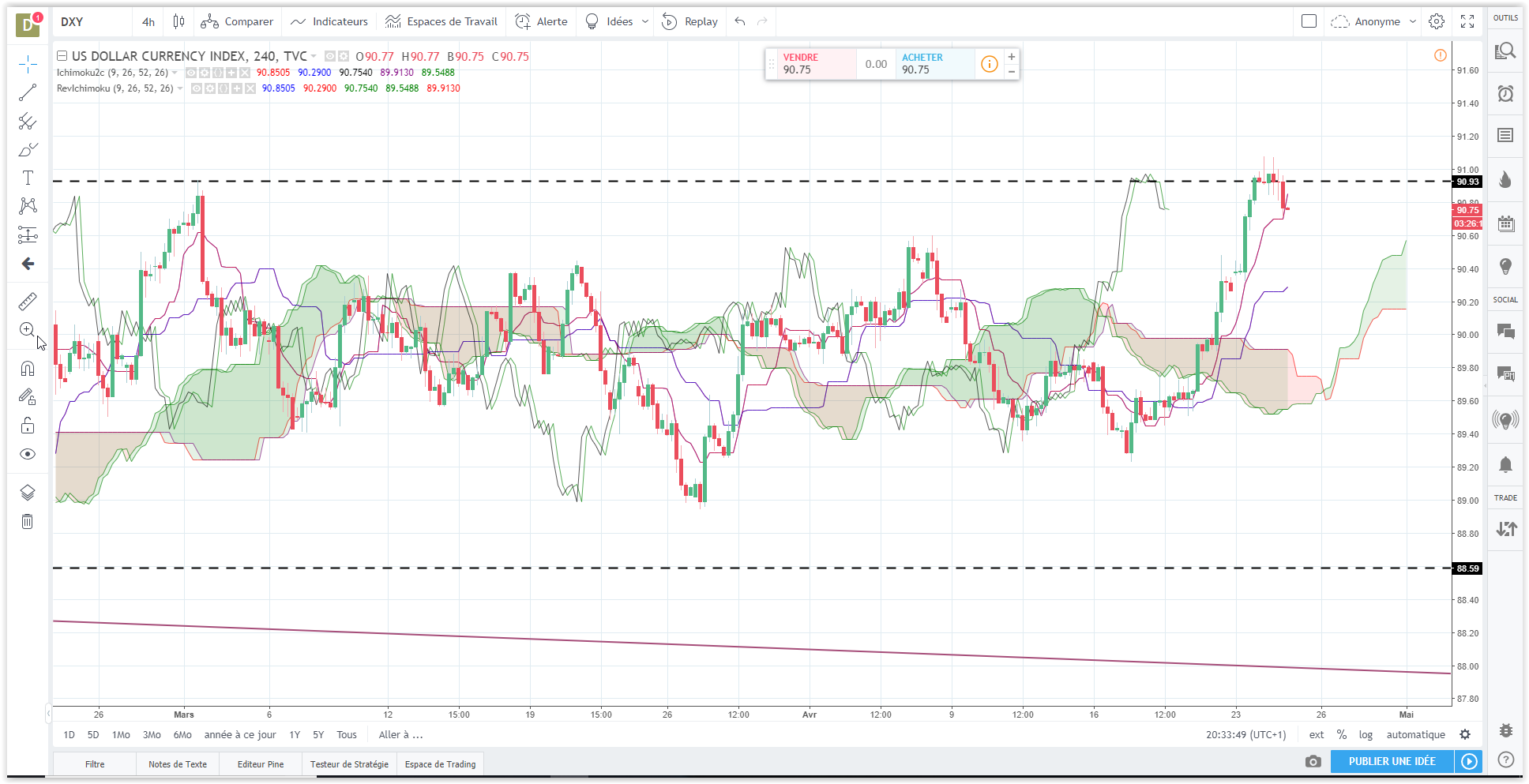Activate the magnet mode icon
This screenshot has height=784, width=1529.
coord(28,368)
